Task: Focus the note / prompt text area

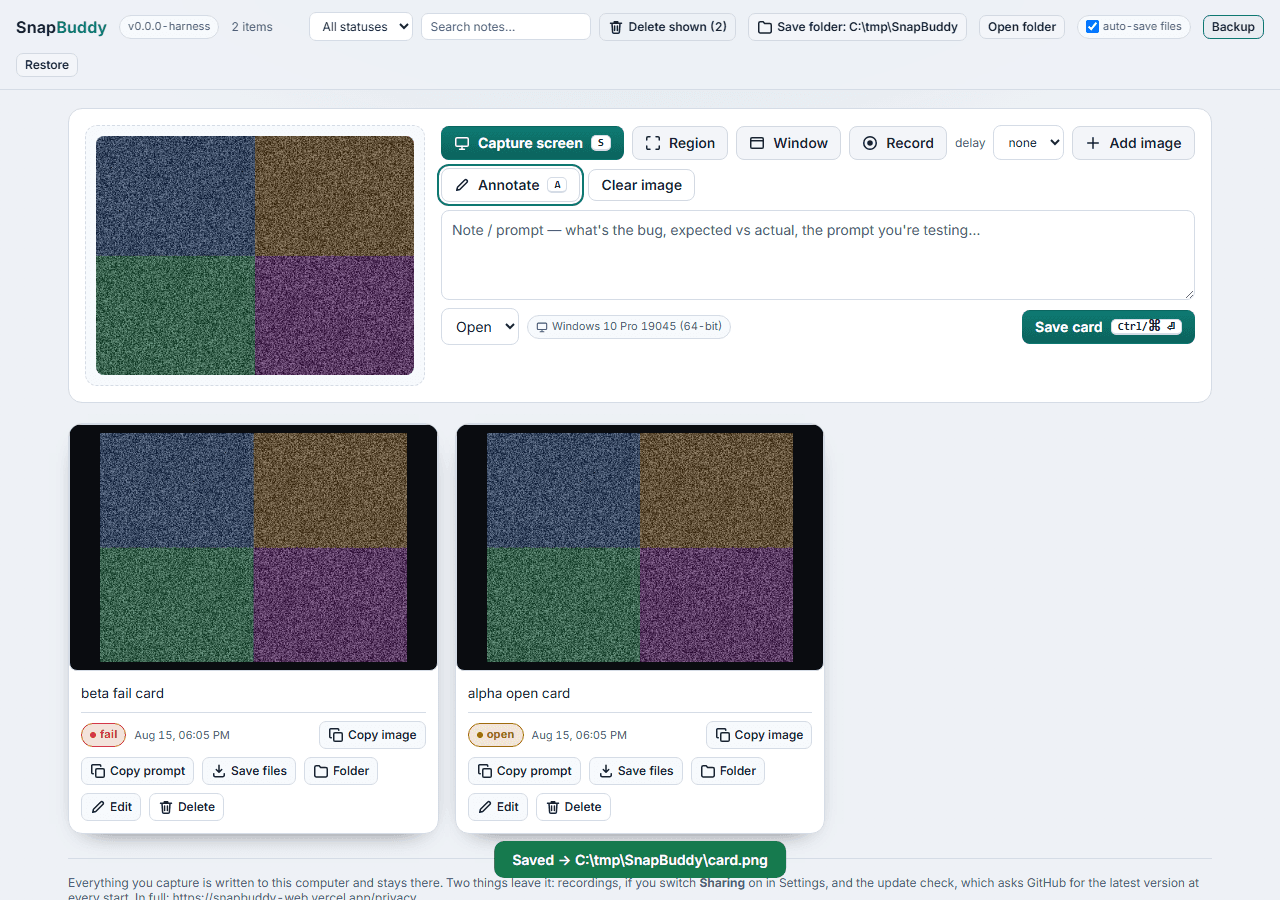Action: [818, 255]
